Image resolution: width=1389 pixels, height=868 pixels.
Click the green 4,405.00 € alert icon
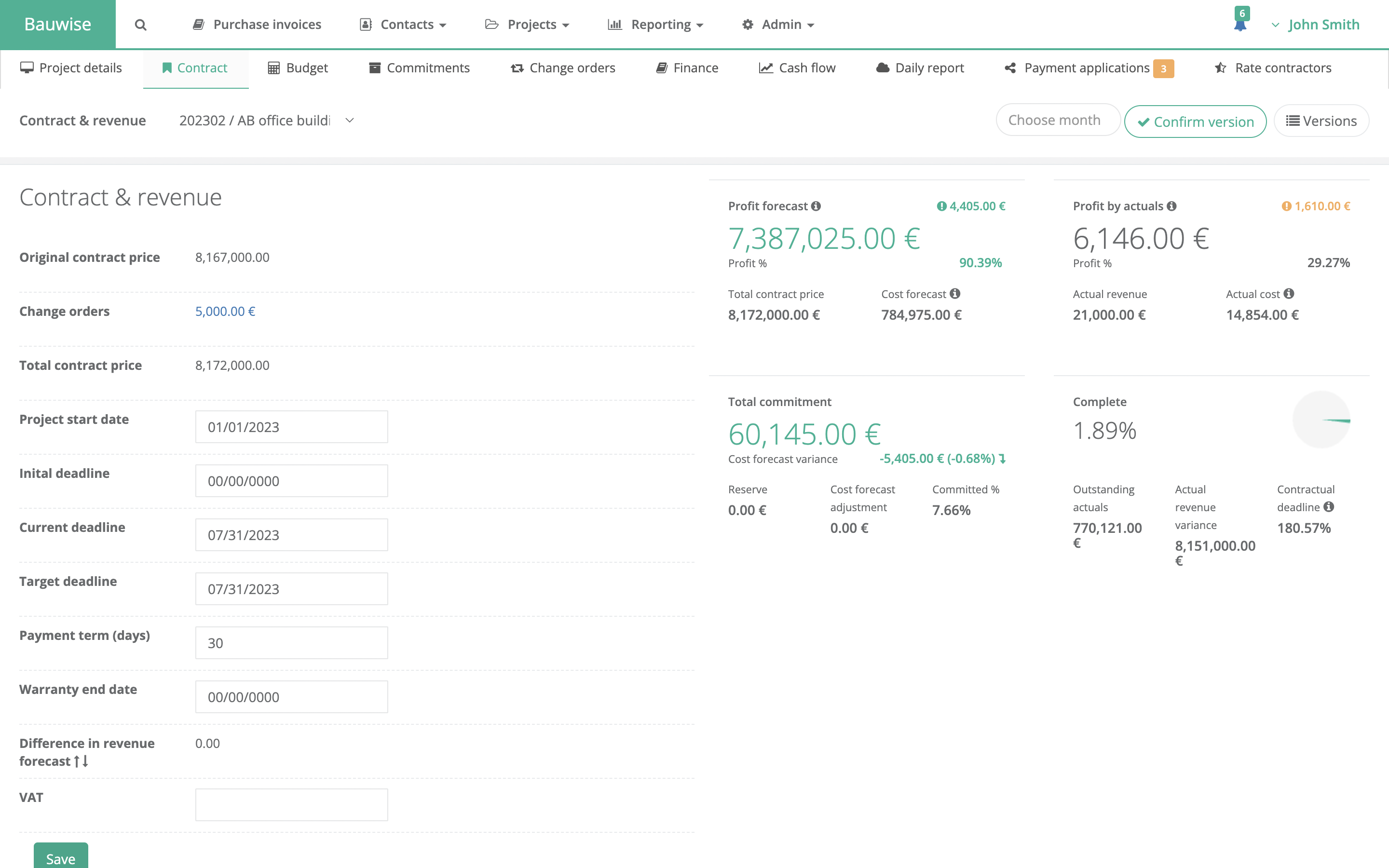(x=941, y=205)
